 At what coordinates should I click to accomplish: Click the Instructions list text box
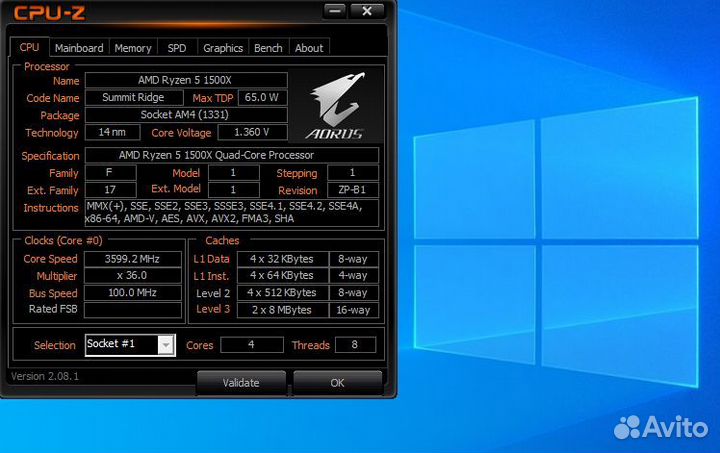232,213
